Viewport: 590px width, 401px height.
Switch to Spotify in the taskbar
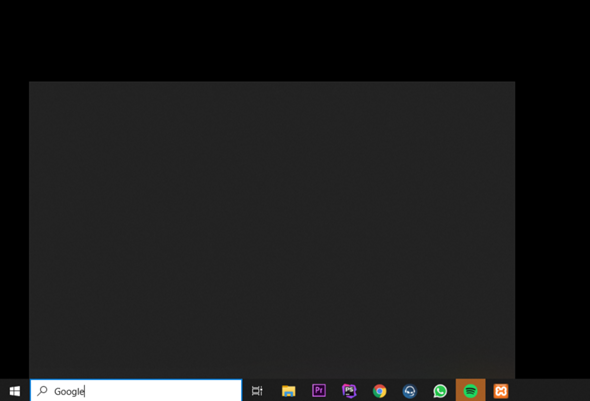(470, 391)
